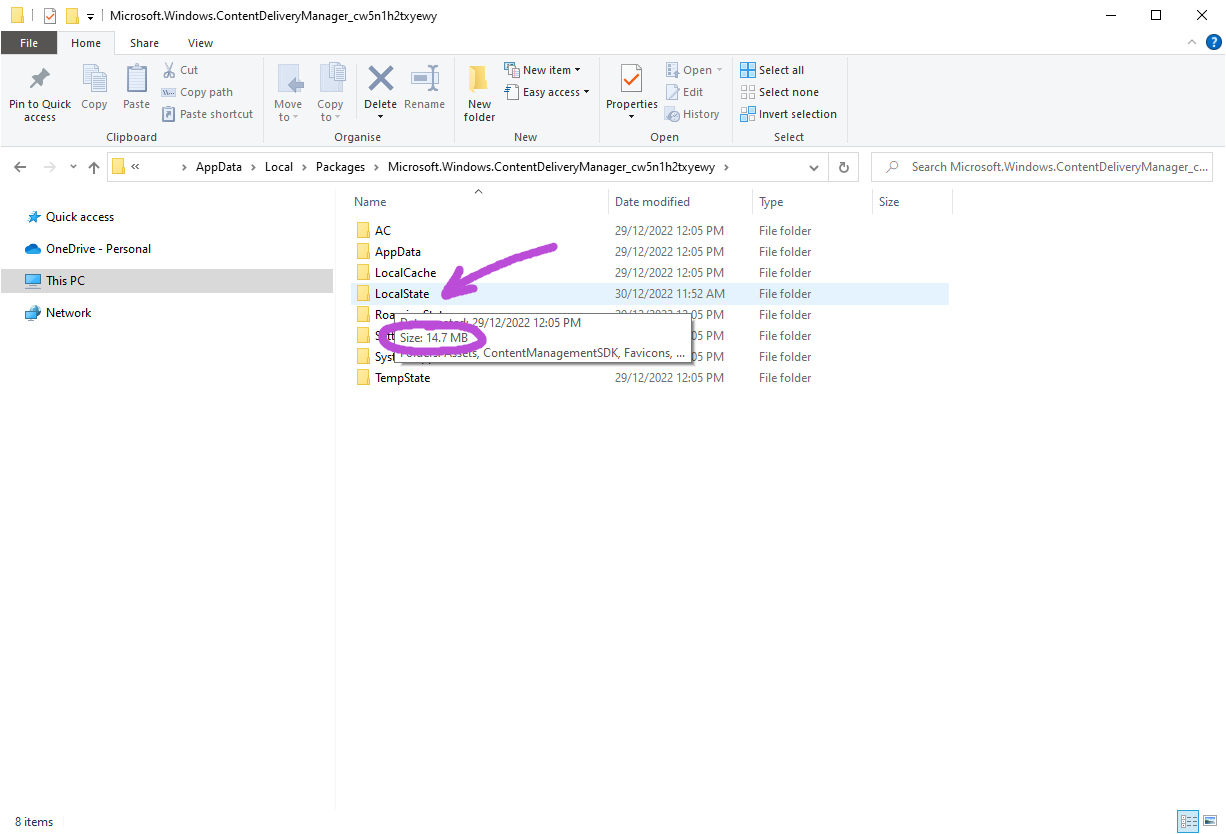Click the Delete icon in the ribbon
1226x834 pixels.
coord(380,80)
